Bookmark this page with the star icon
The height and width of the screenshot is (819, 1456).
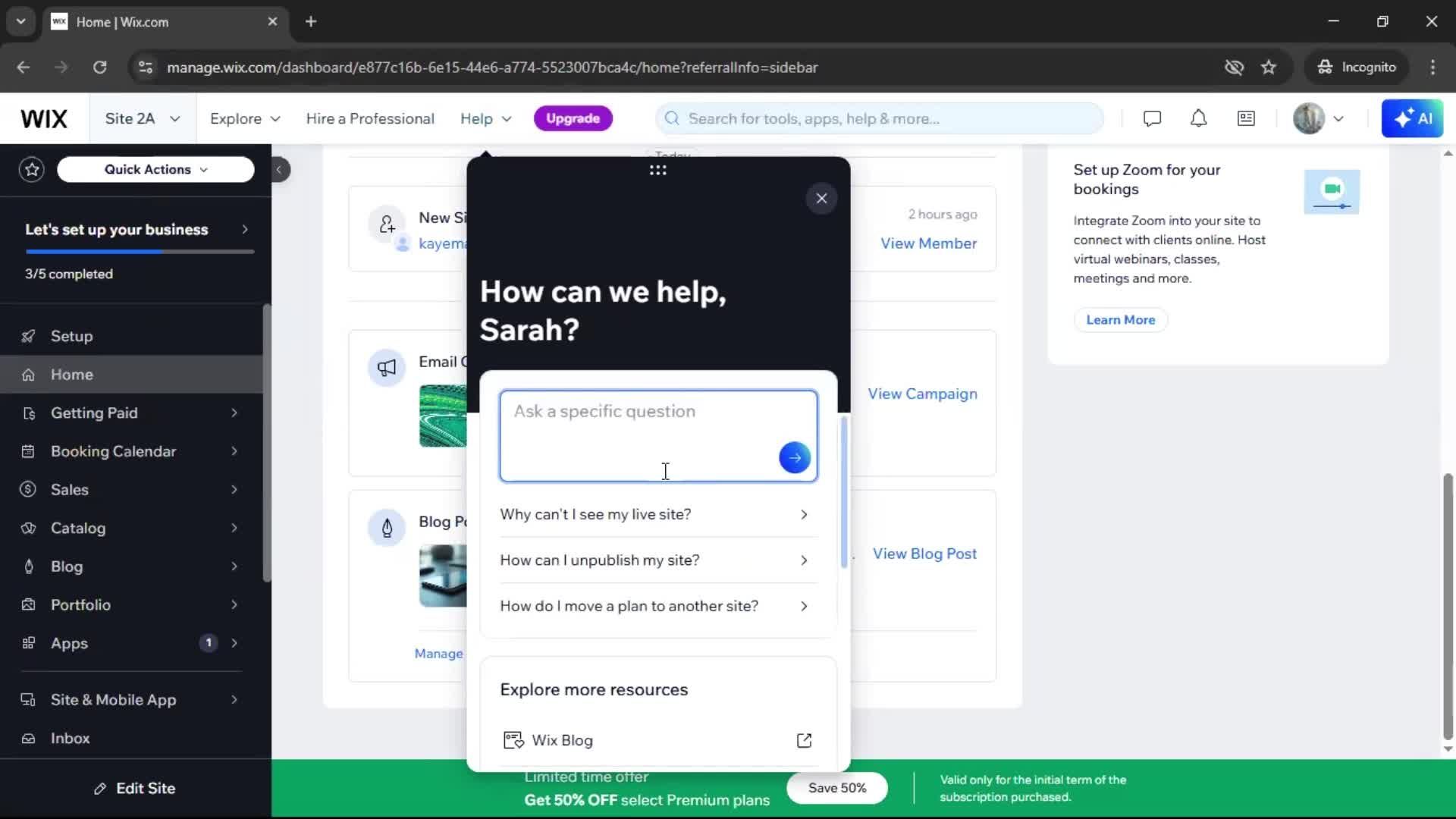tap(1269, 67)
